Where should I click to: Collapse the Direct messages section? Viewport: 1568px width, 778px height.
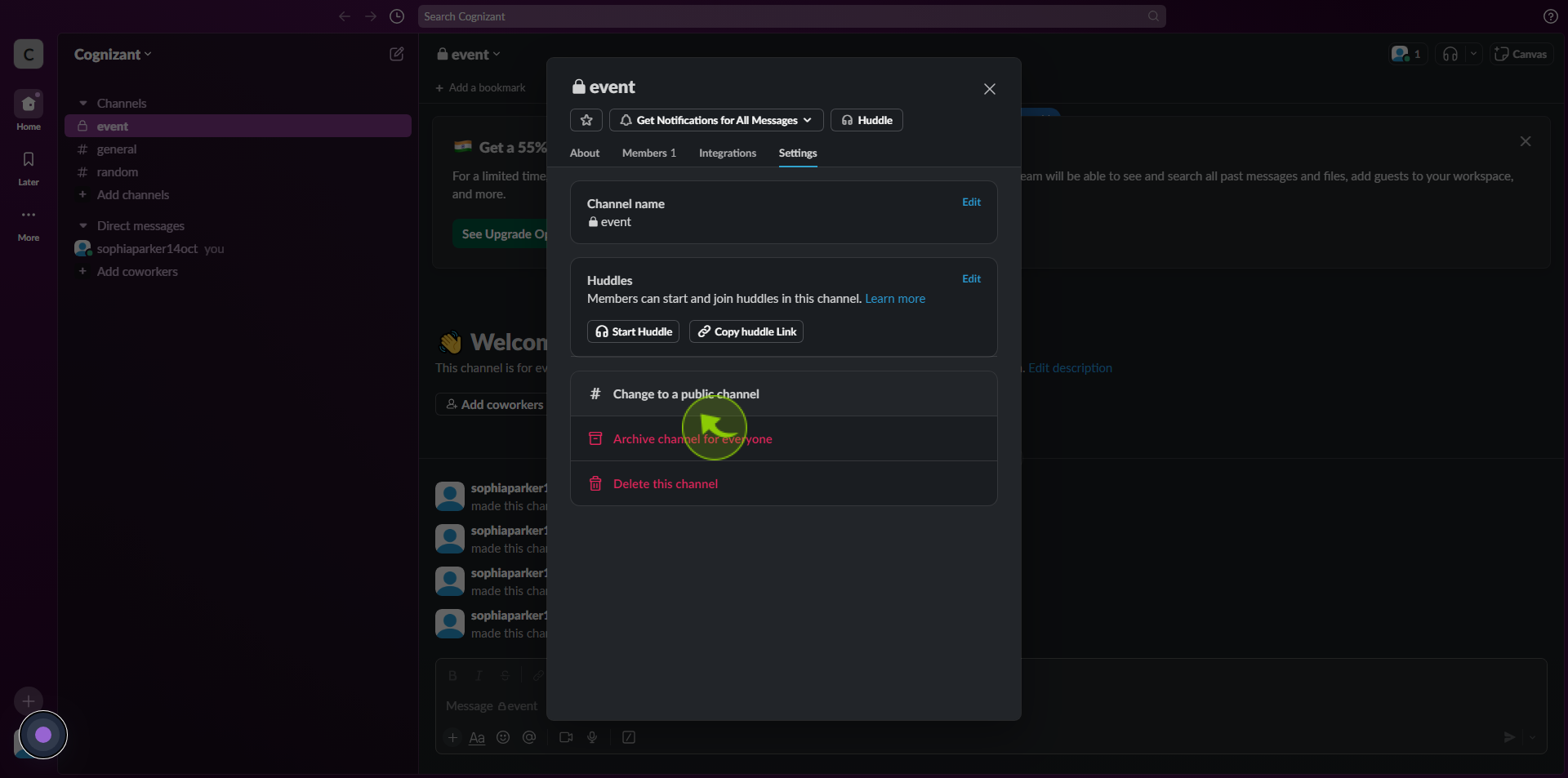coord(83,226)
